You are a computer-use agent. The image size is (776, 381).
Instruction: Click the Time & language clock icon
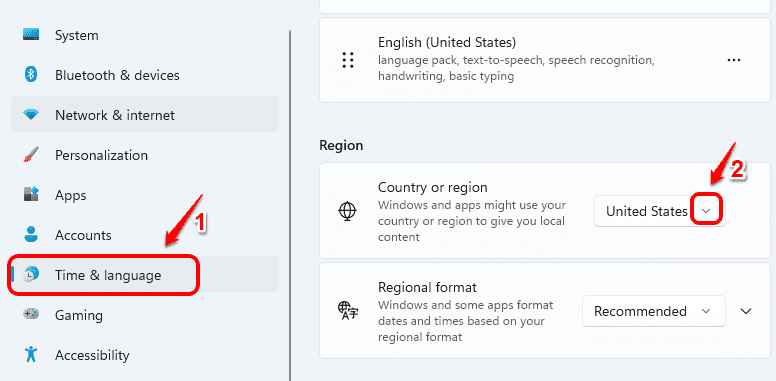(x=31, y=275)
